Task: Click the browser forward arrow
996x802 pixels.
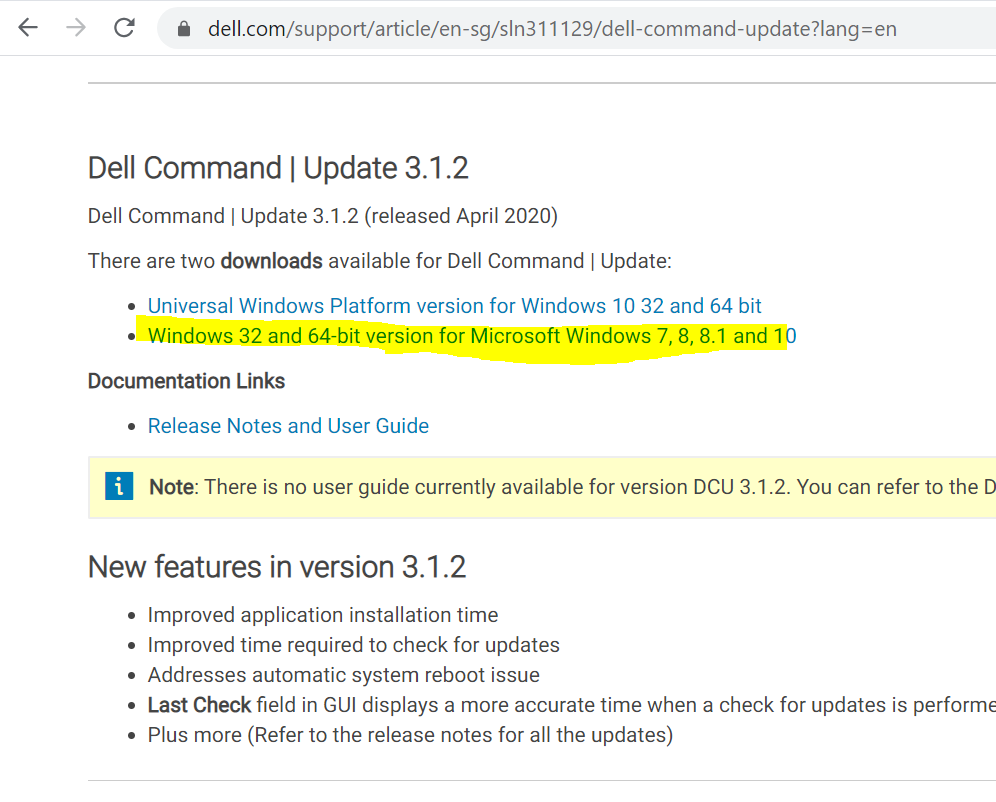Action: (x=76, y=28)
